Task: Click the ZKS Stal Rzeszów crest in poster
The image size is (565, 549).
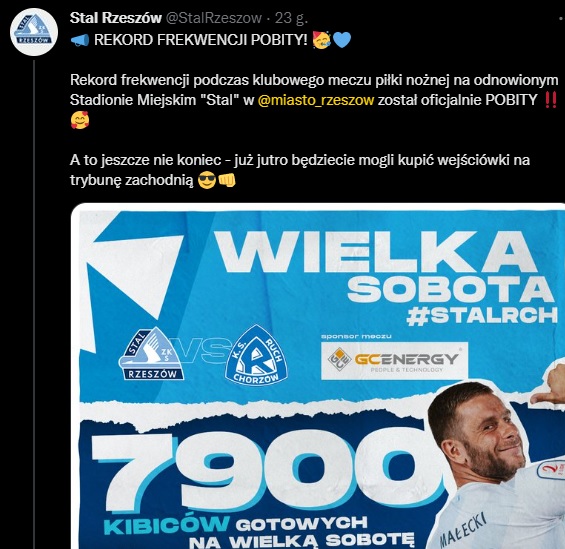Action: point(152,353)
